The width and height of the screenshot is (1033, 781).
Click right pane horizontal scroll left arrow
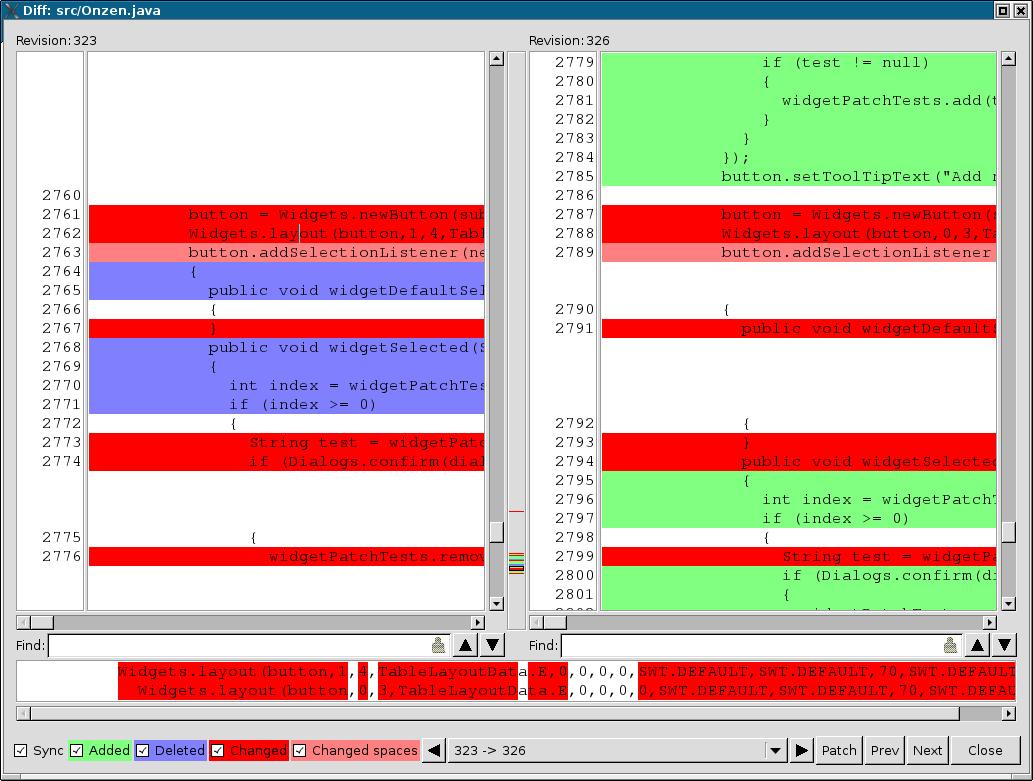point(536,622)
